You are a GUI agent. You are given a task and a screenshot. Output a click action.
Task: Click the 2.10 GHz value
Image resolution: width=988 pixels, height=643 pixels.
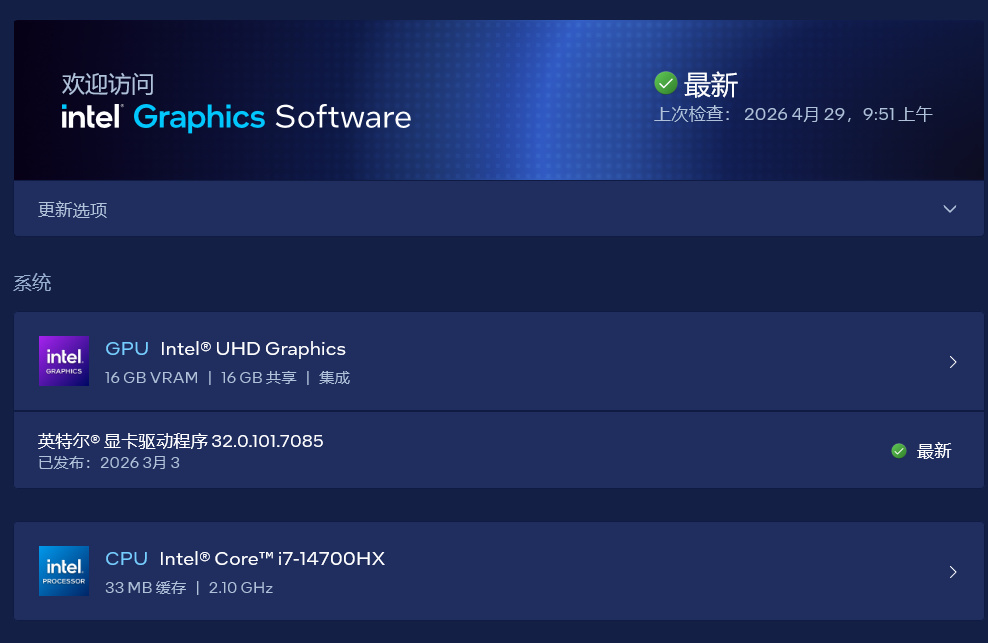241,588
